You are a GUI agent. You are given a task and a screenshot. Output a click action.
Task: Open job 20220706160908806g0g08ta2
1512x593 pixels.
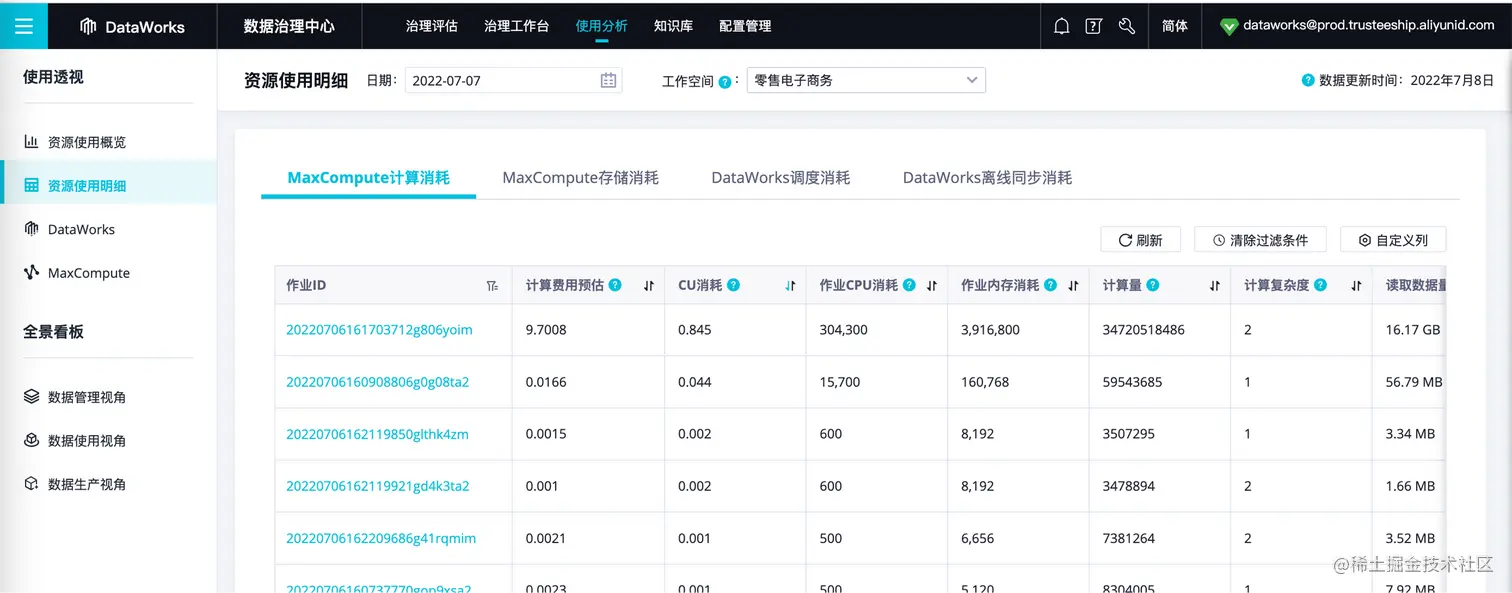coord(378,382)
